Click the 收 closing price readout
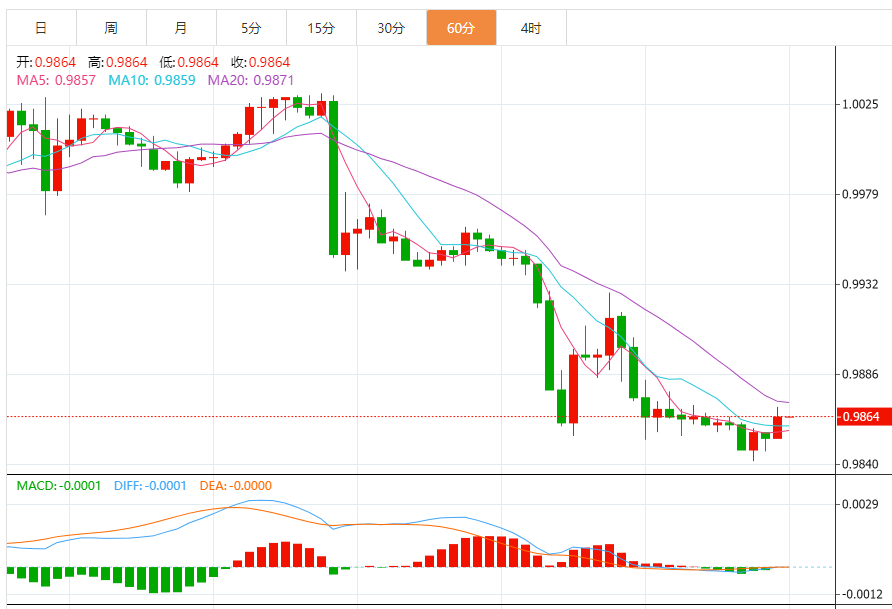892x609 pixels. click(x=260, y=62)
